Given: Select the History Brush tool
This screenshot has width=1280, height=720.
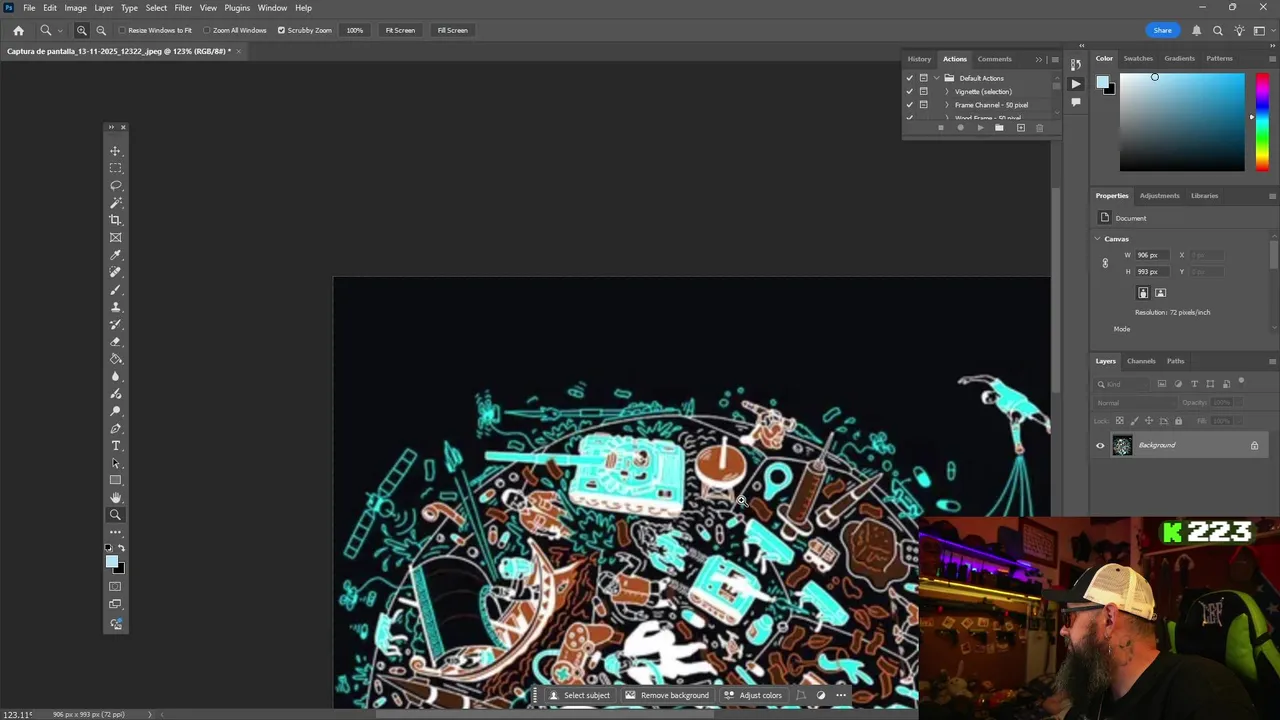Looking at the screenshot, I should (x=115, y=324).
